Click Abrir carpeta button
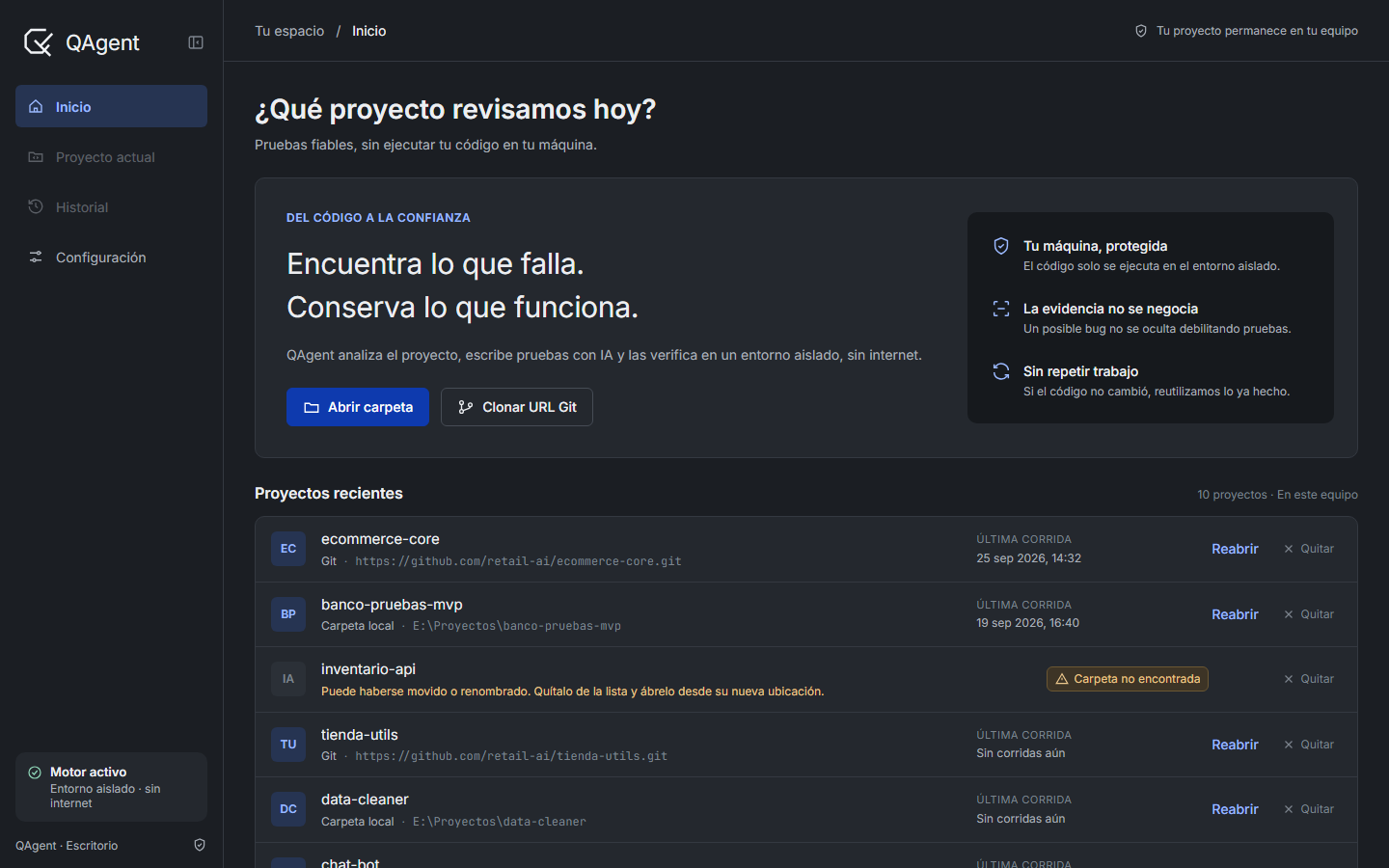Image resolution: width=1389 pixels, height=868 pixels. pyautogui.click(x=358, y=407)
